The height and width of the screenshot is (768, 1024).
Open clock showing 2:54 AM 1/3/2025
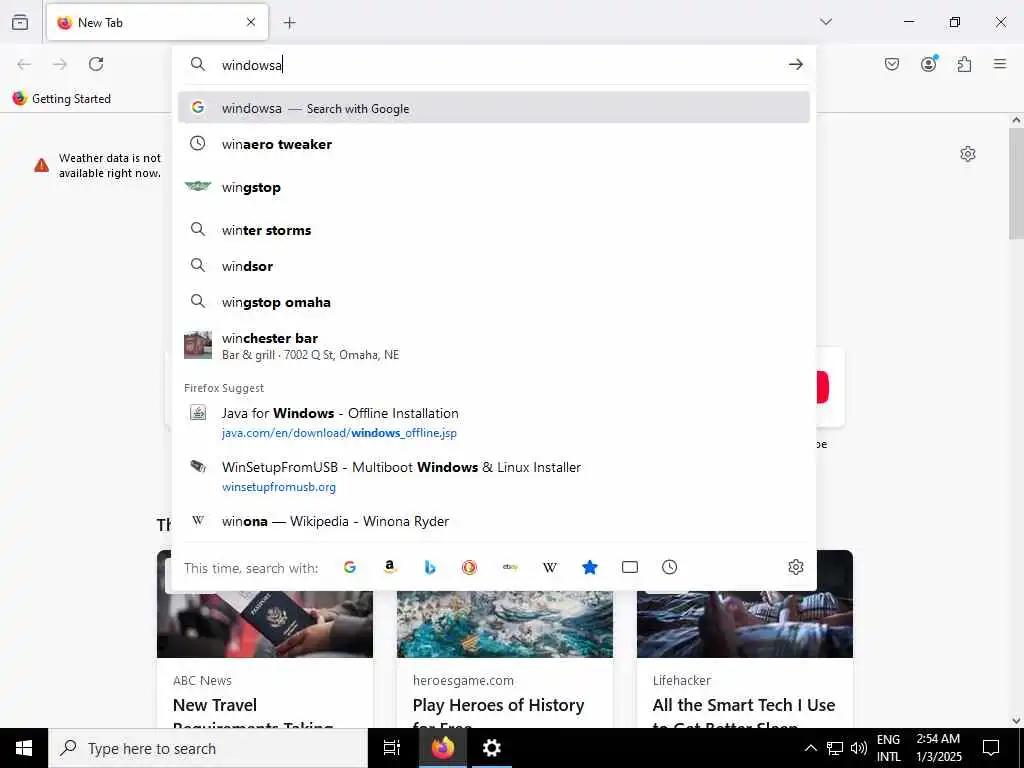[x=938, y=748]
